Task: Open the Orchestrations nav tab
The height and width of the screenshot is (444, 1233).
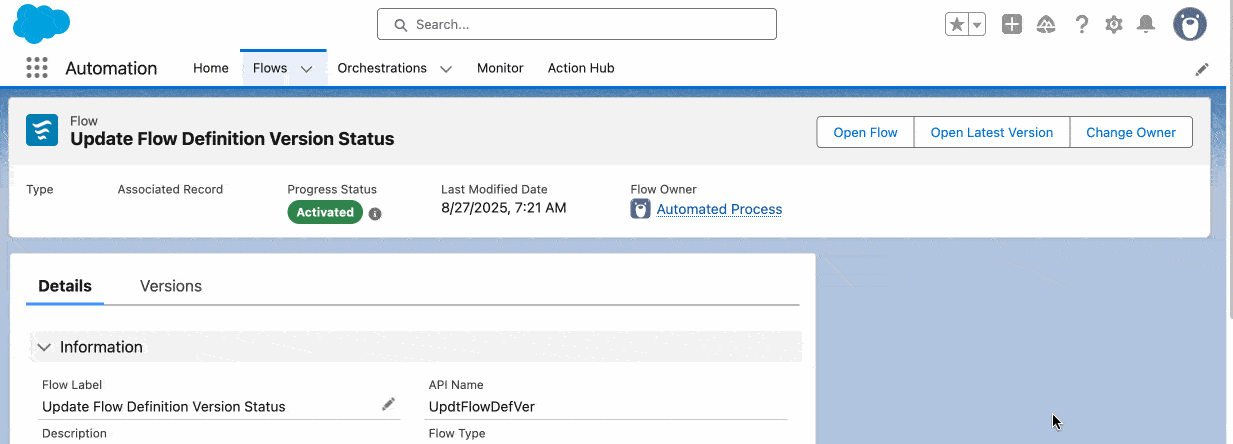Action: click(382, 68)
